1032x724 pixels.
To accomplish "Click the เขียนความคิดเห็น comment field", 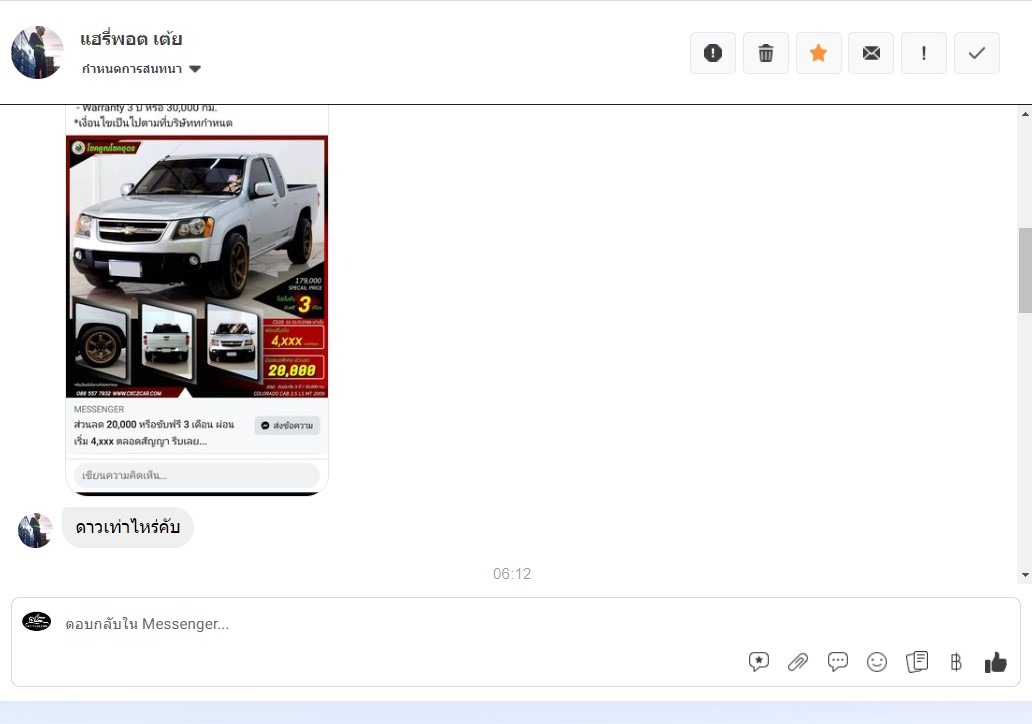I will click(x=197, y=475).
